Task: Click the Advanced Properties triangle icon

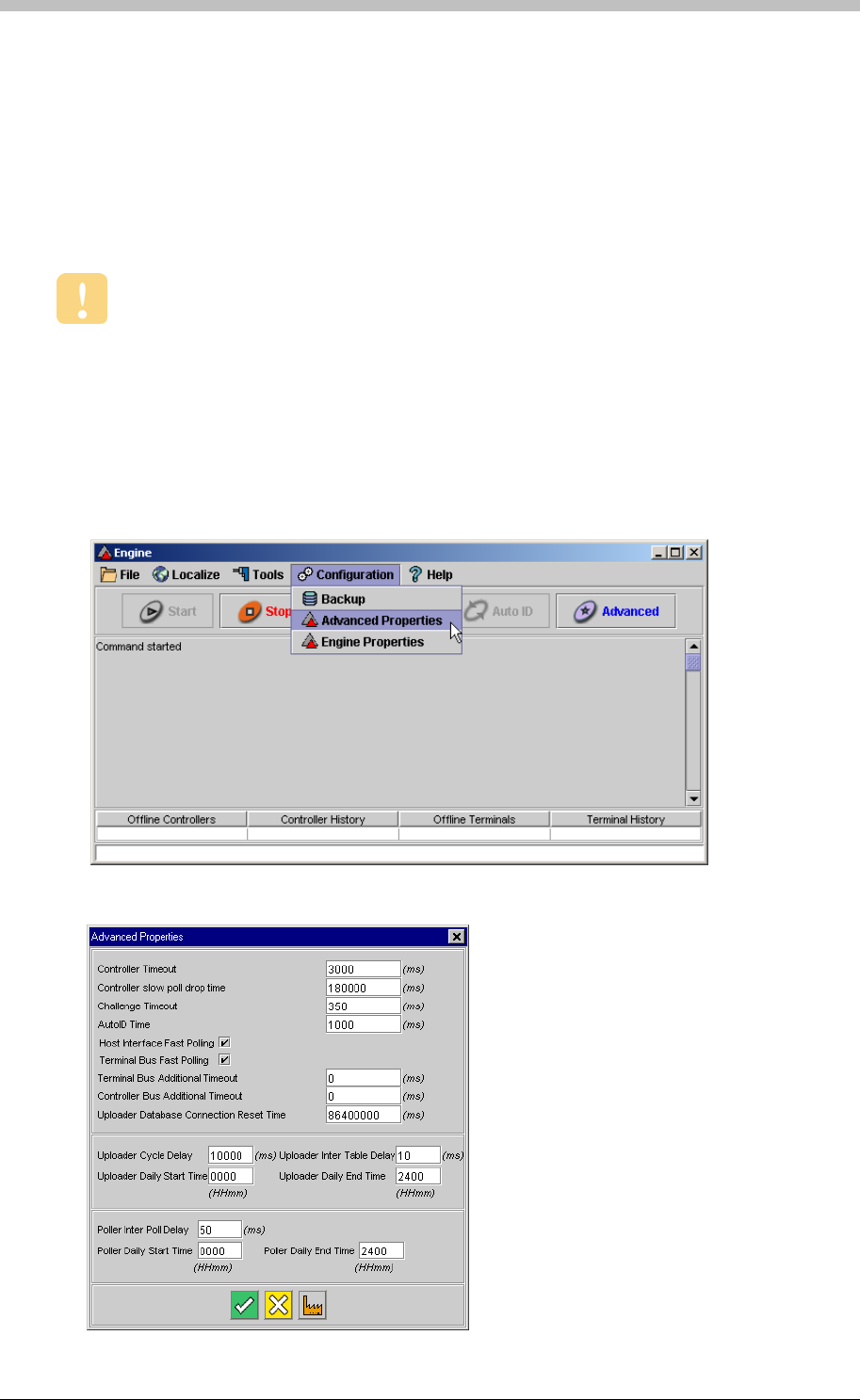Action: click(310, 620)
